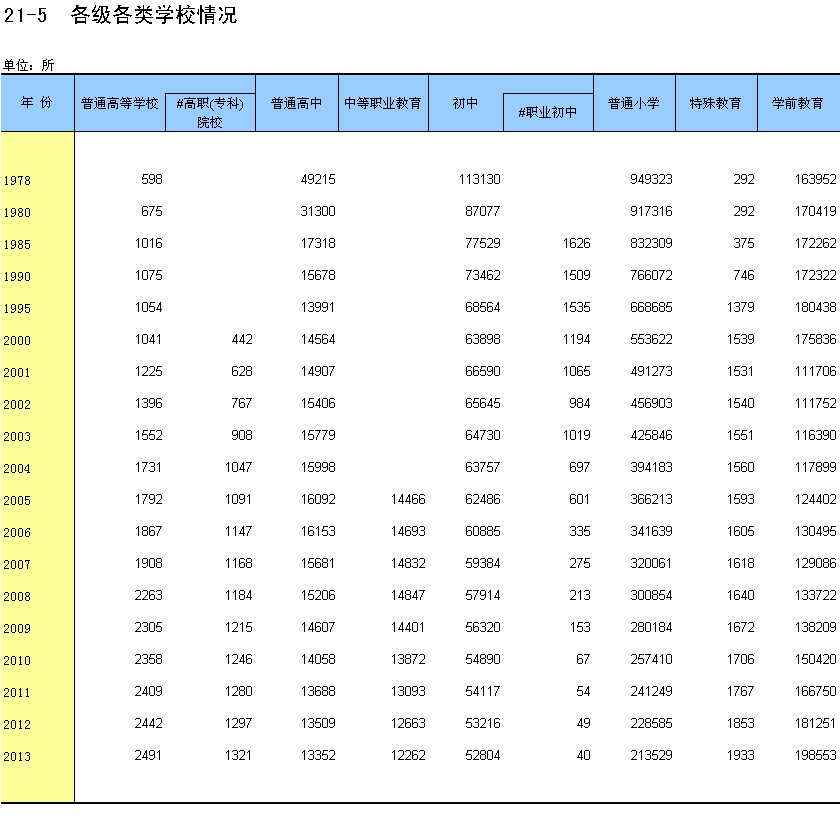Click value 198553 in the 2013 row

pos(815,756)
